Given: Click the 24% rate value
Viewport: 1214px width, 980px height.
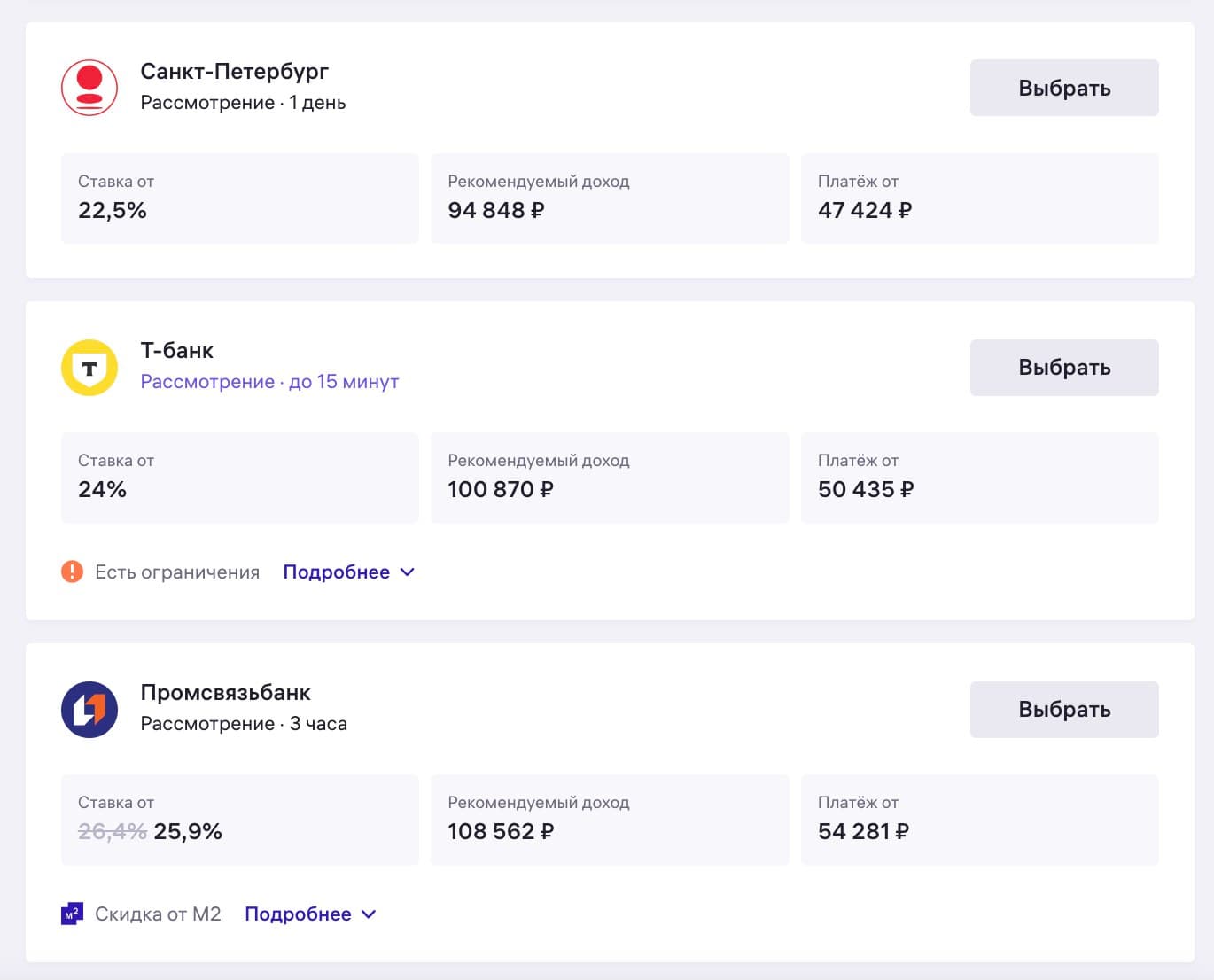Looking at the screenshot, I should 102,490.
